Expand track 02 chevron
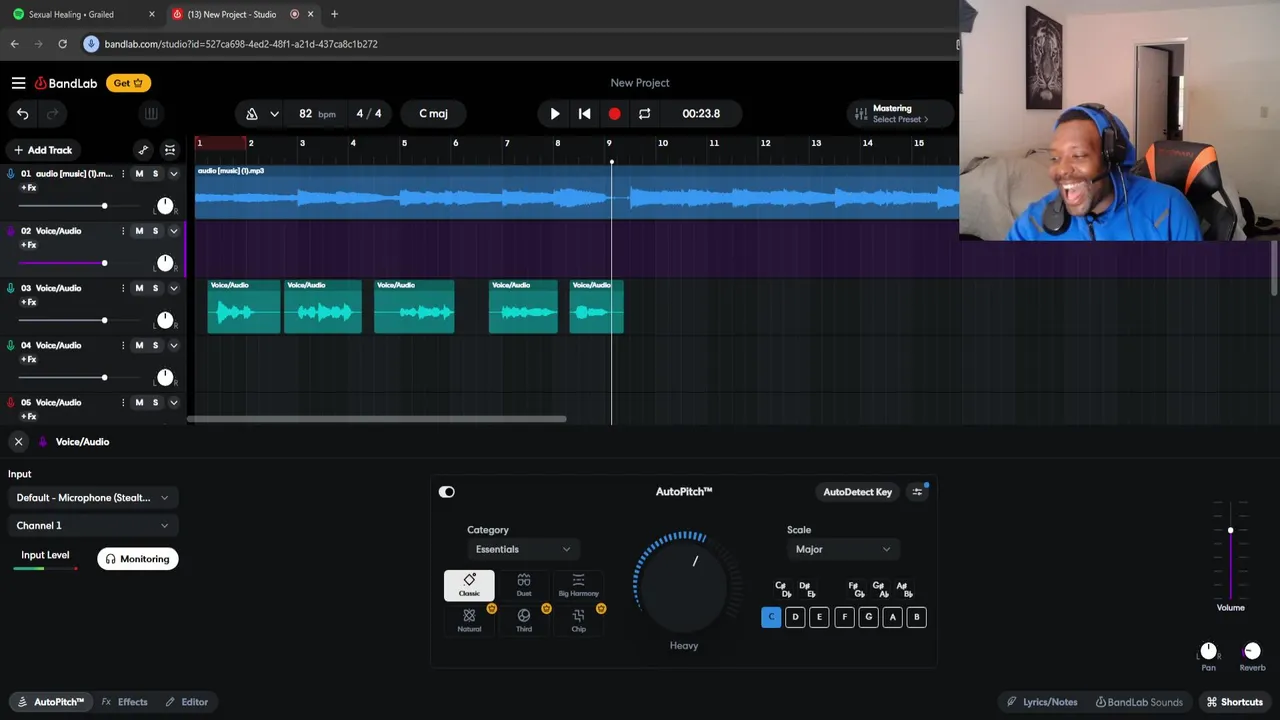The image size is (1280, 720). (173, 231)
